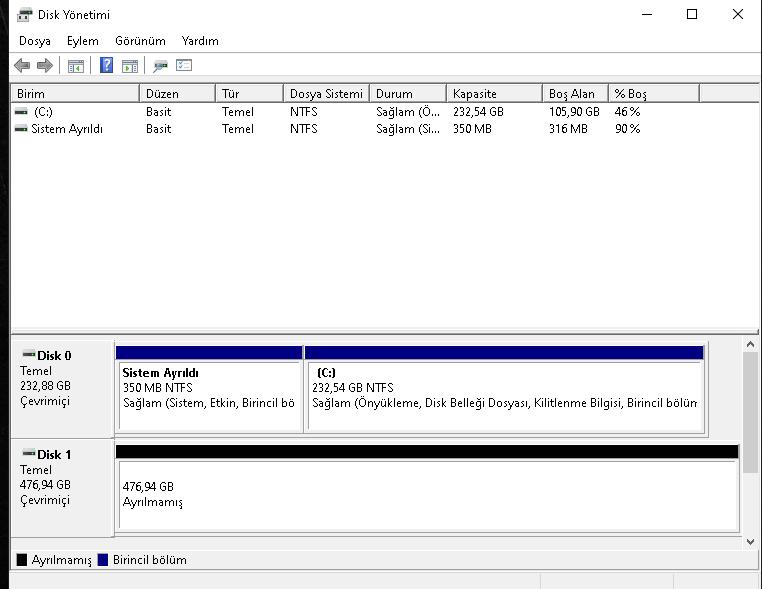The image size is (762, 589).
Task: Click the Back arrow toolbar icon
Action: (x=22, y=66)
